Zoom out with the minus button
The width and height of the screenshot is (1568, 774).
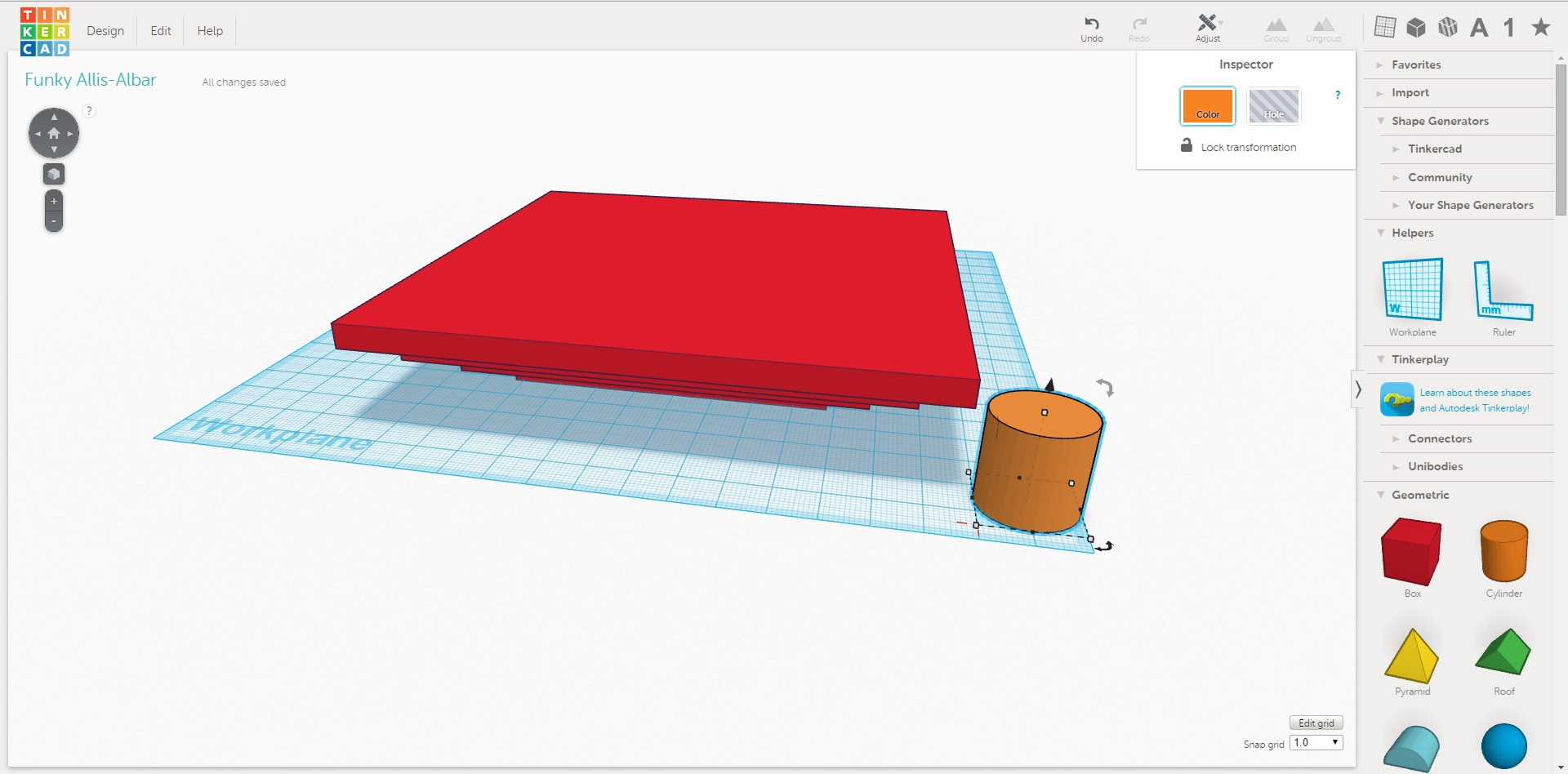click(x=54, y=221)
